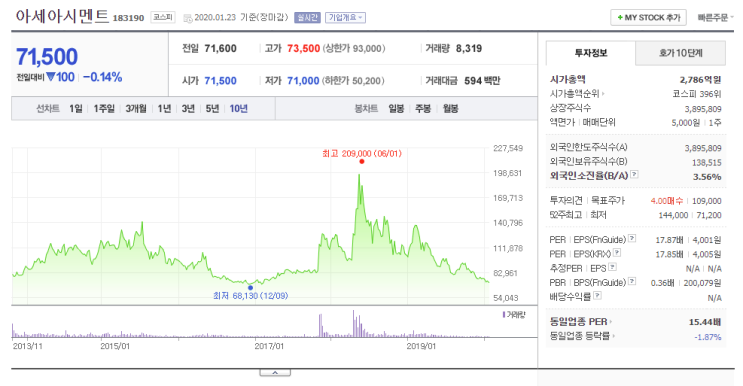Switch to the 호가10단계 tab

click(680, 53)
